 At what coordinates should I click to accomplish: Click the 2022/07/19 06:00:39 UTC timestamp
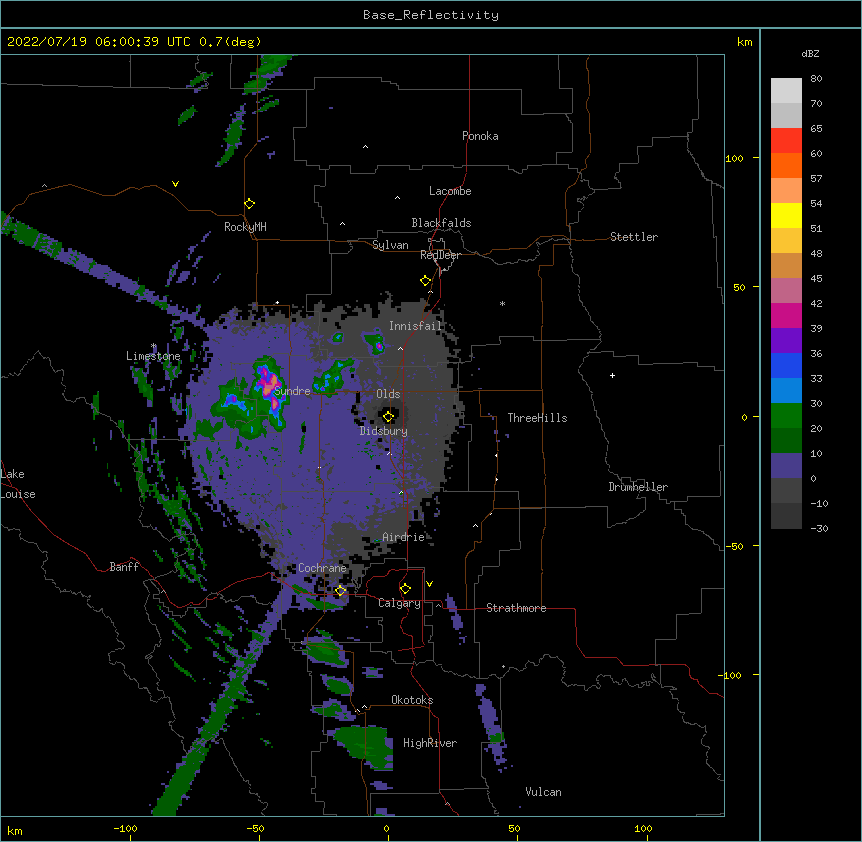coord(99,42)
